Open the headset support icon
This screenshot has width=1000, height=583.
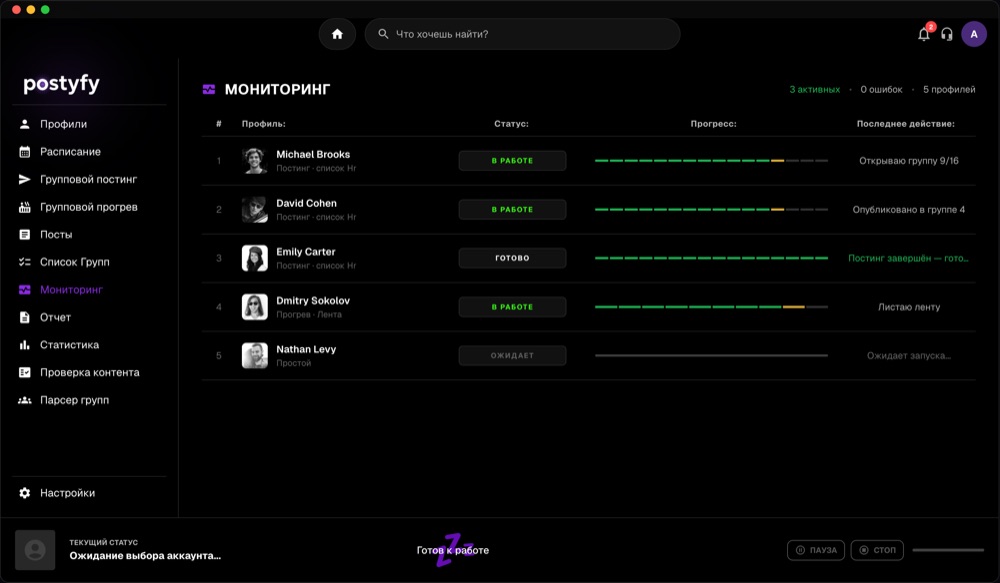coord(947,34)
